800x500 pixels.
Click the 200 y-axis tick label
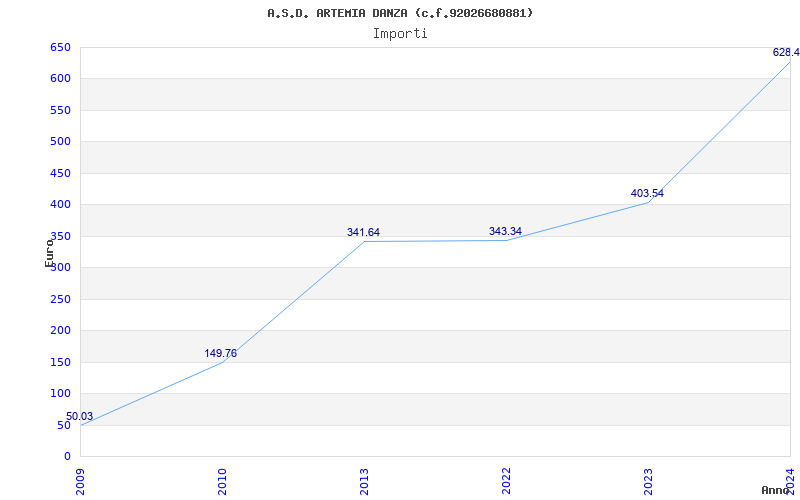pos(60,331)
